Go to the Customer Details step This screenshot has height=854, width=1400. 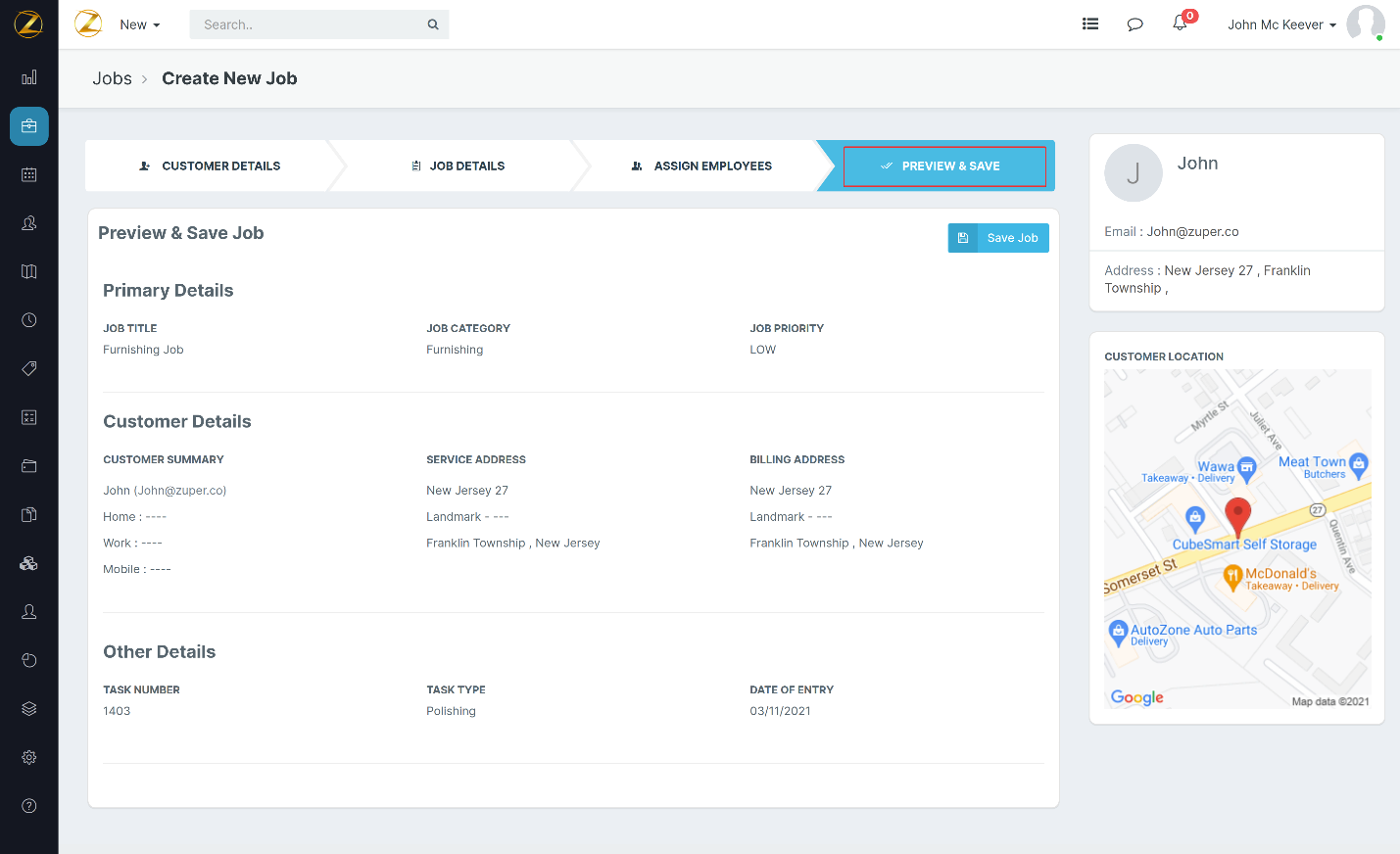[210, 166]
